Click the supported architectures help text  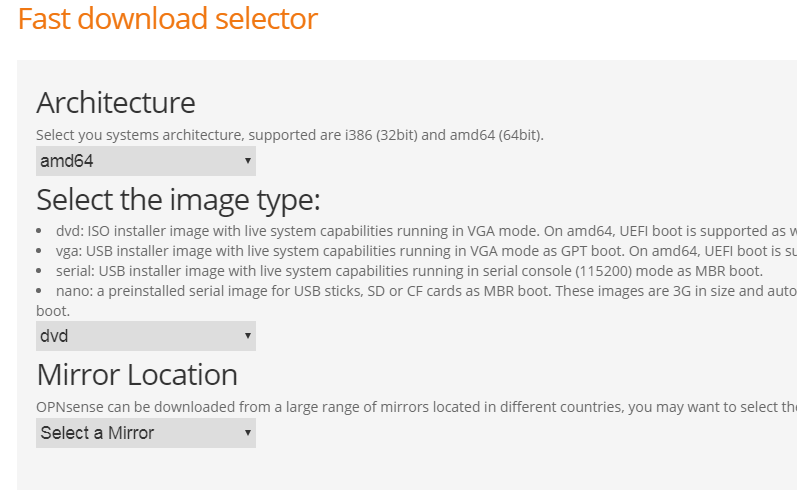[x=290, y=135]
